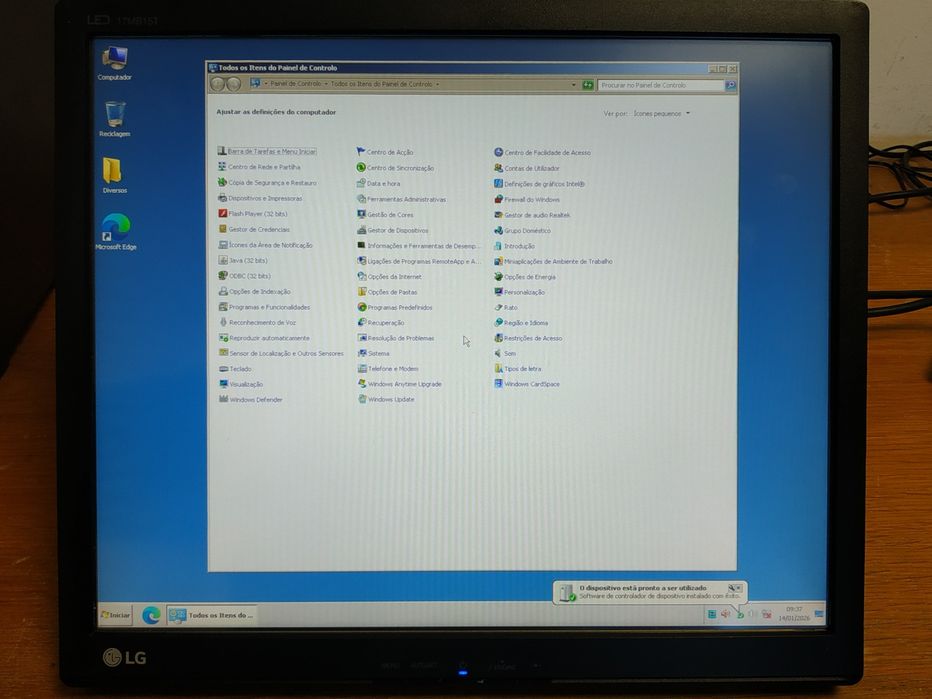Expand the address bar history dropdown arrow
This screenshot has width=932, height=699.
(574, 85)
